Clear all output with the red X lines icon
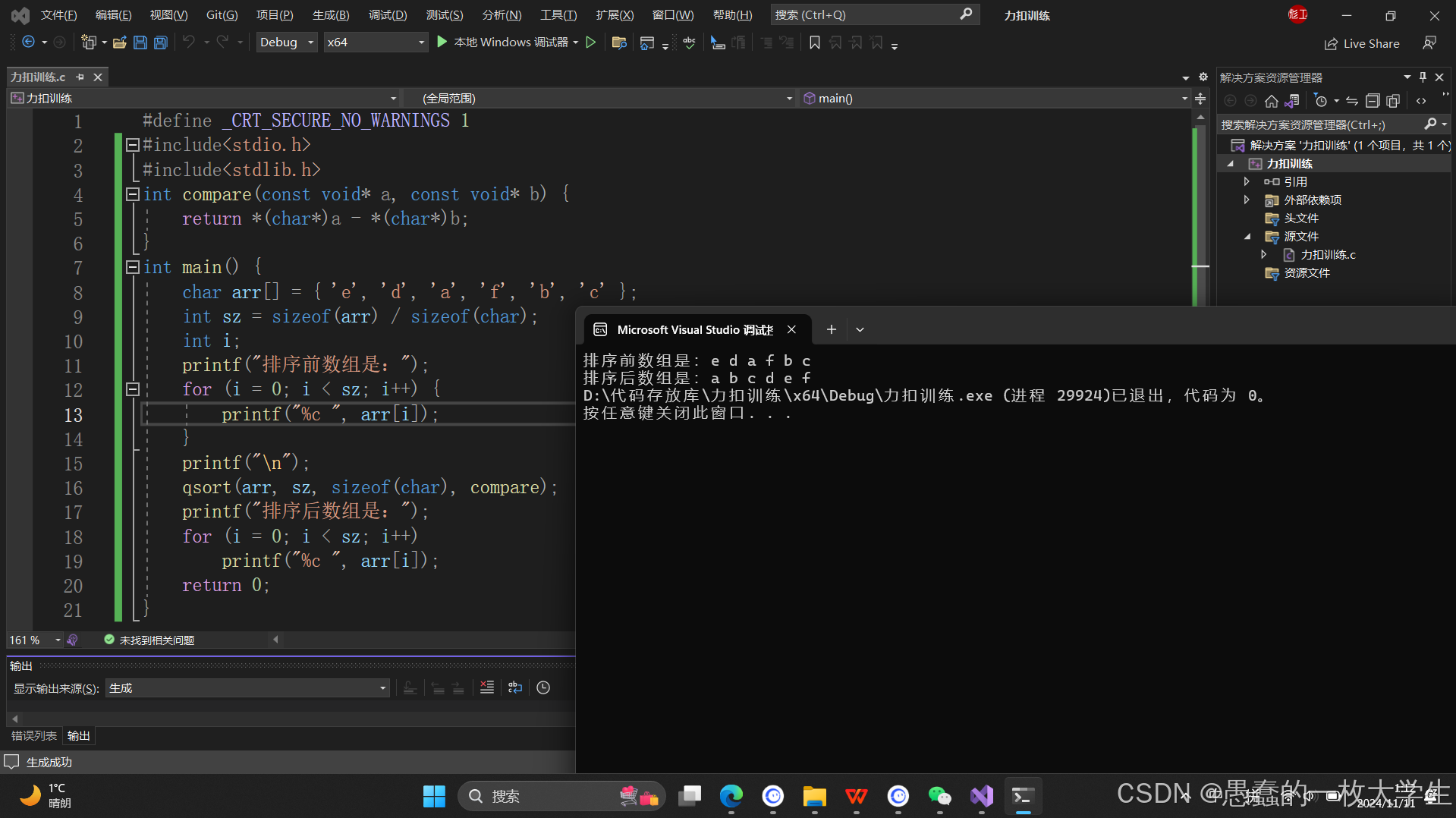This screenshot has width=1456, height=818. pos(487,687)
